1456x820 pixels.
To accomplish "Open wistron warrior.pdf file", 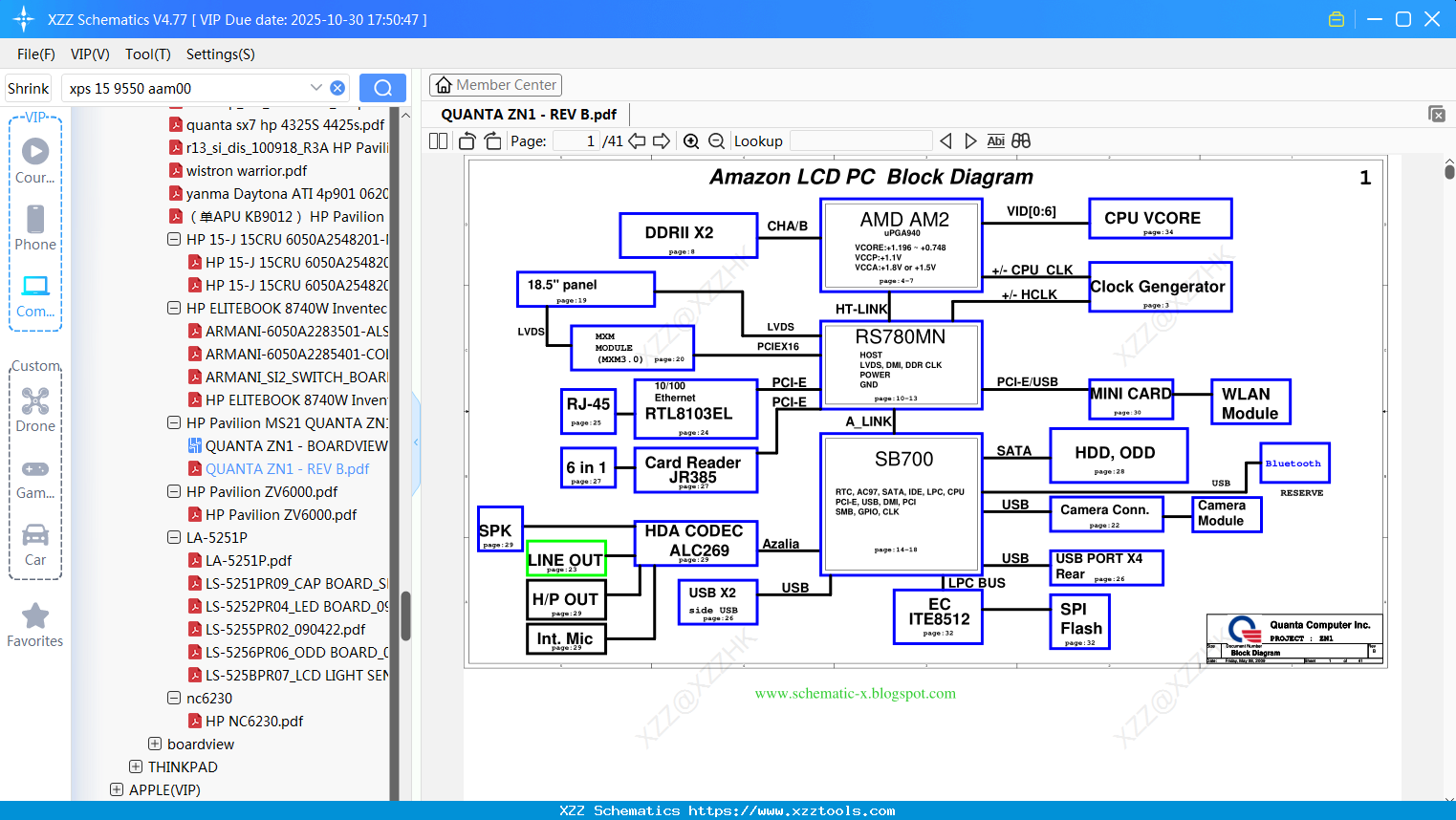I will click(247, 170).
